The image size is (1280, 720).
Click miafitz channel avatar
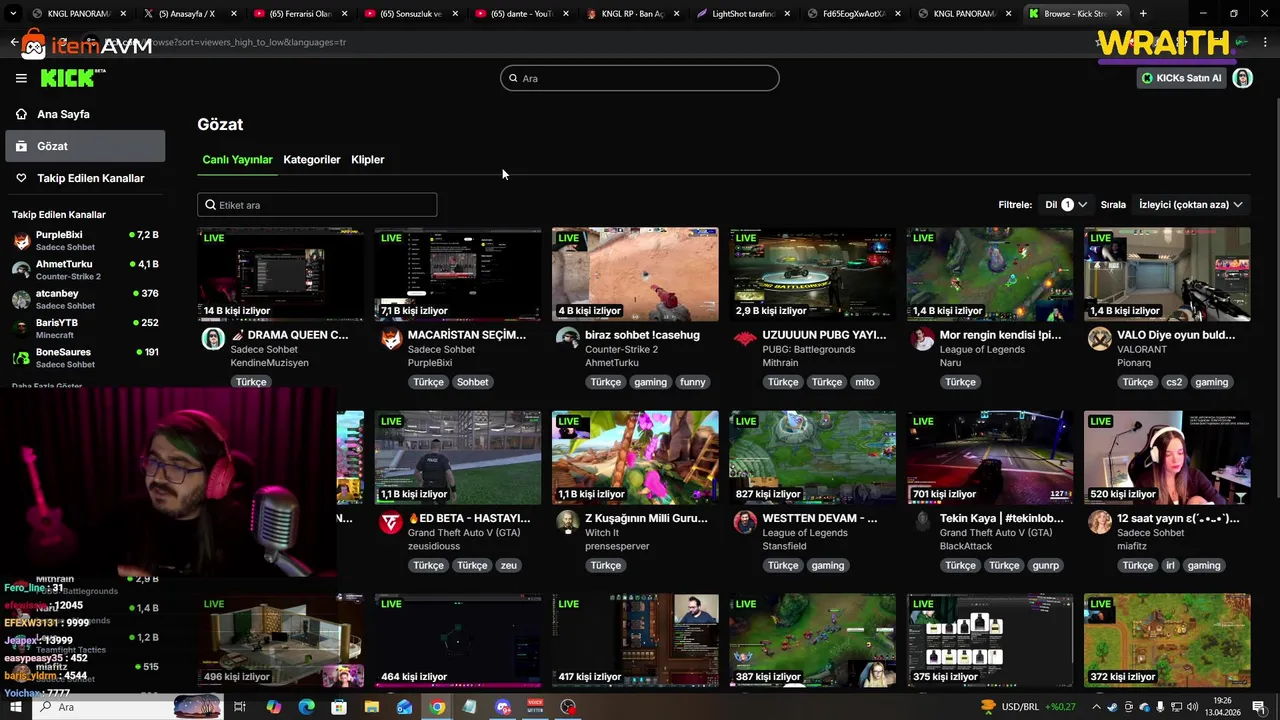coord(1100,522)
